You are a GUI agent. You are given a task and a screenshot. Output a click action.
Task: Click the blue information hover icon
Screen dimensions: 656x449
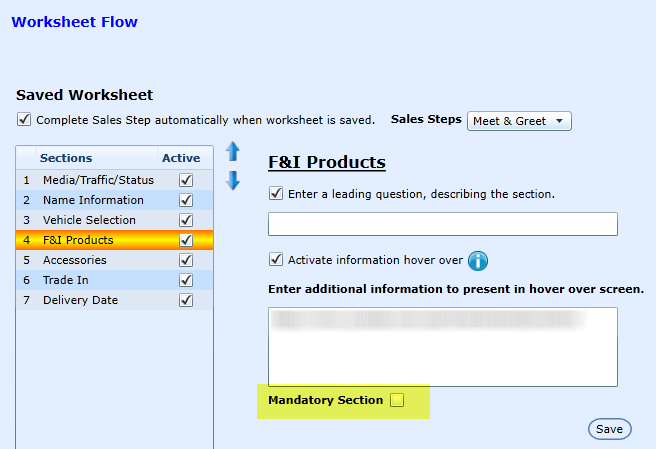[478, 261]
